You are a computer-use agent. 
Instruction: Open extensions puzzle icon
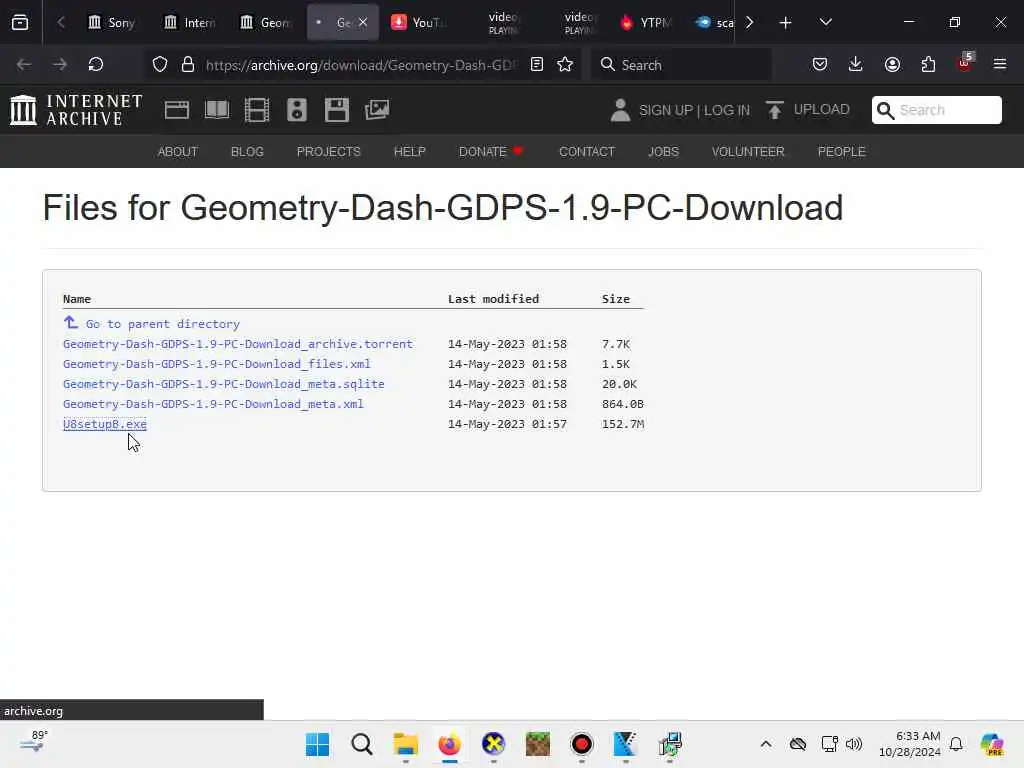pos(928,65)
